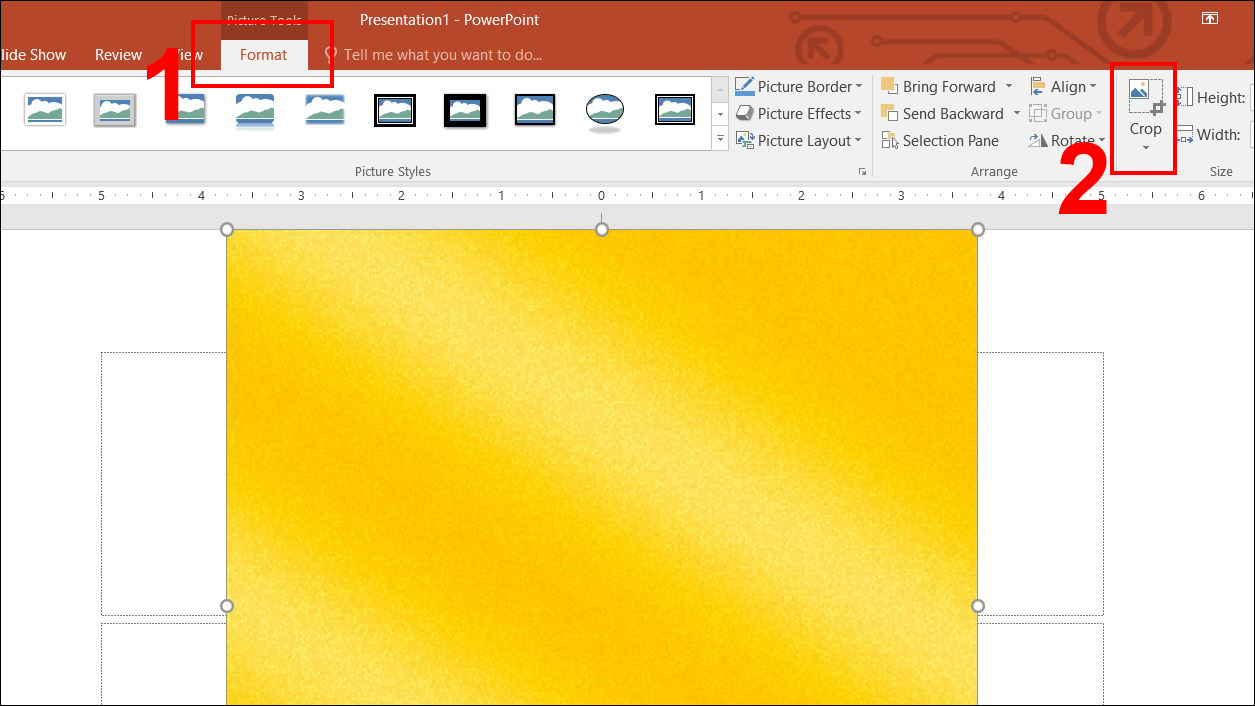
Task: Pick the last double-frame black picture style
Action: (x=675, y=110)
